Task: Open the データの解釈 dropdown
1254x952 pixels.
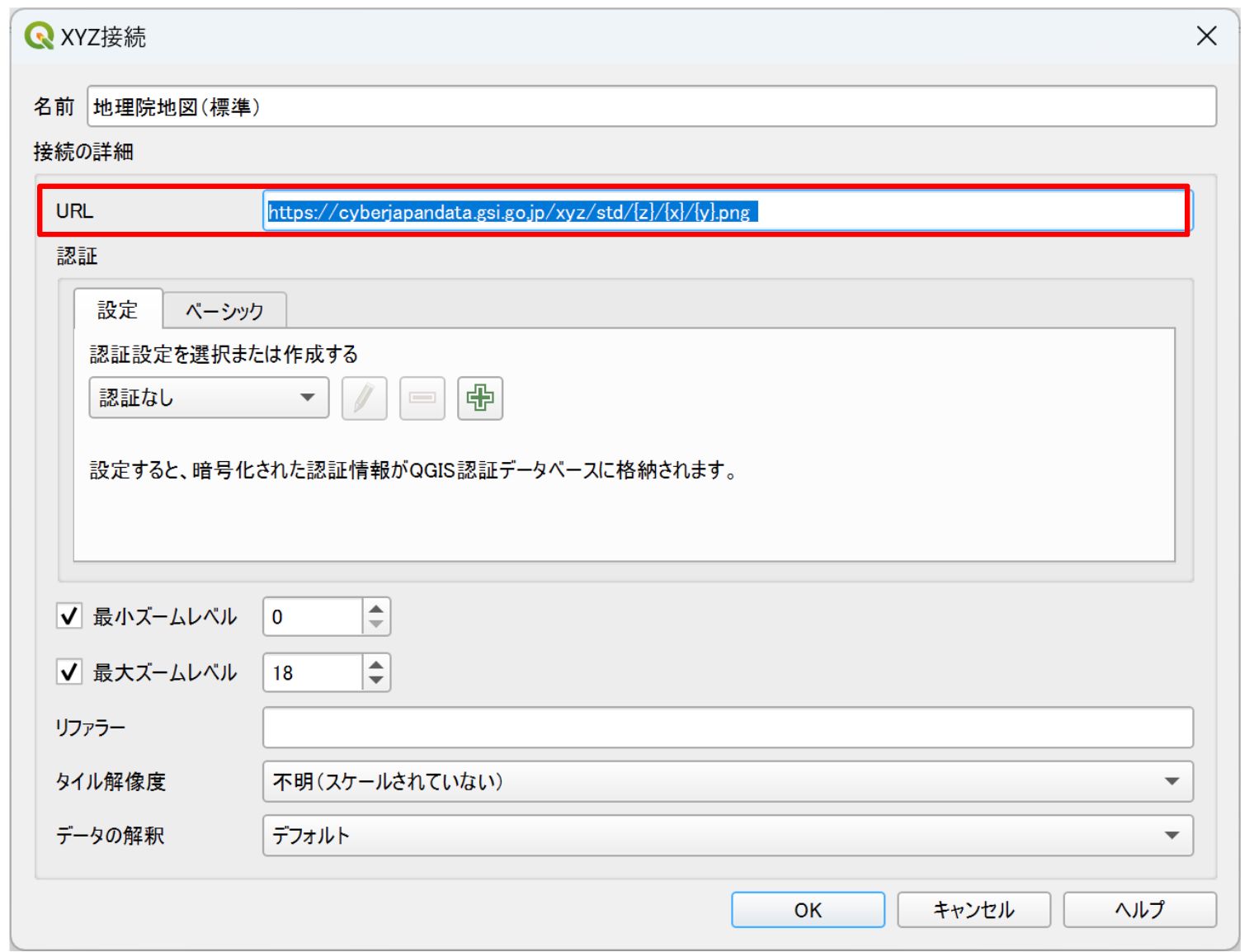Action: point(728,836)
